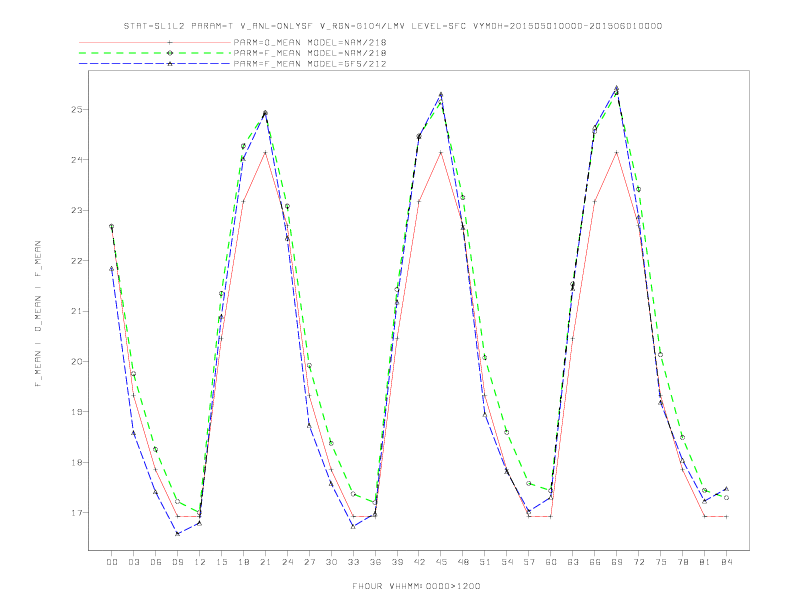This screenshot has width=792, height=612.
Task: Click x-axis tick label 51
Action: point(485,562)
